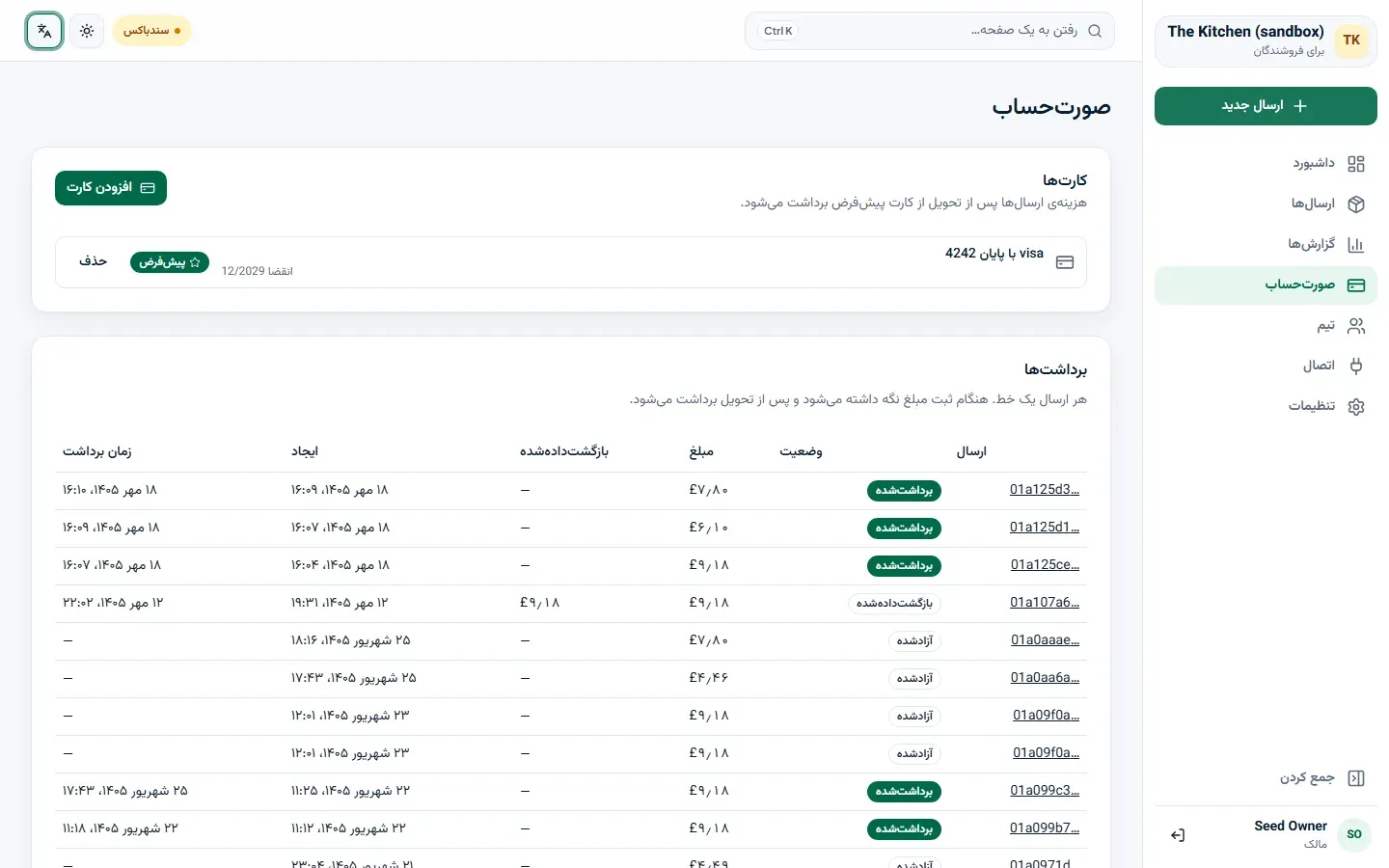Click the وضعیت column header
Viewport: 1389px width, 868px height.
801,451
